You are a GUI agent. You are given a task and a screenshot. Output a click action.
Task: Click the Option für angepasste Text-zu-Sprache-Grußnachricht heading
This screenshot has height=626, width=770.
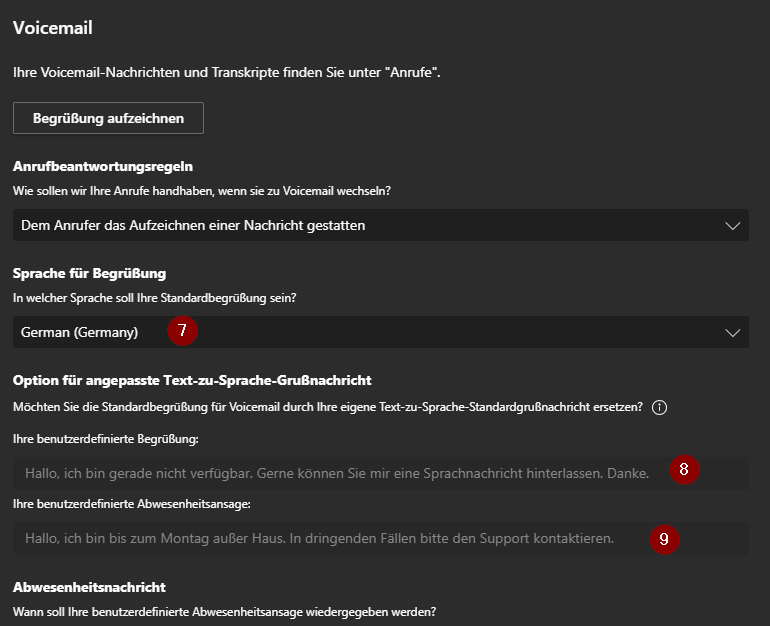point(192,380)
